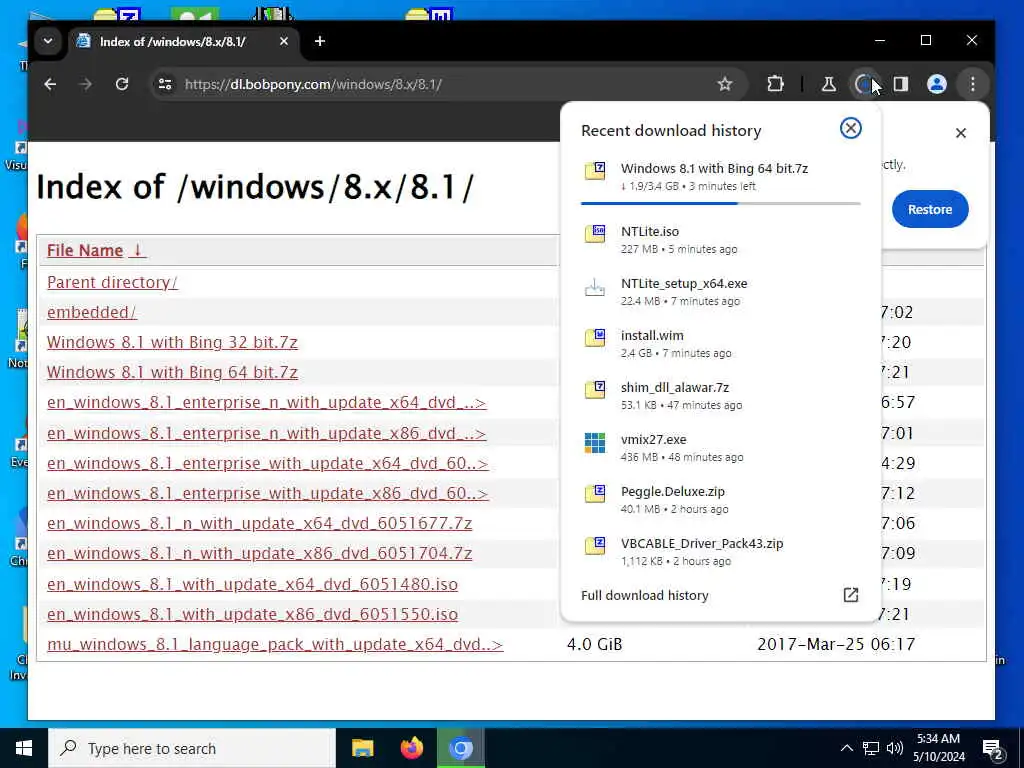Download en_windows_8.1_enterprise_with_update_x64_dvd file
The image size is (1024, 768).
tap(268, 463)
